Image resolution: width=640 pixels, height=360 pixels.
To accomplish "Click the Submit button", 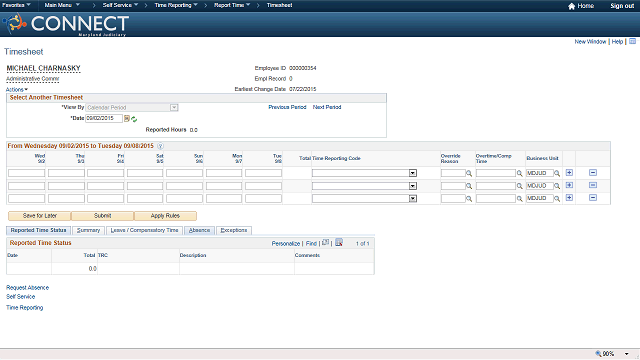I will (x=102, y=216).
